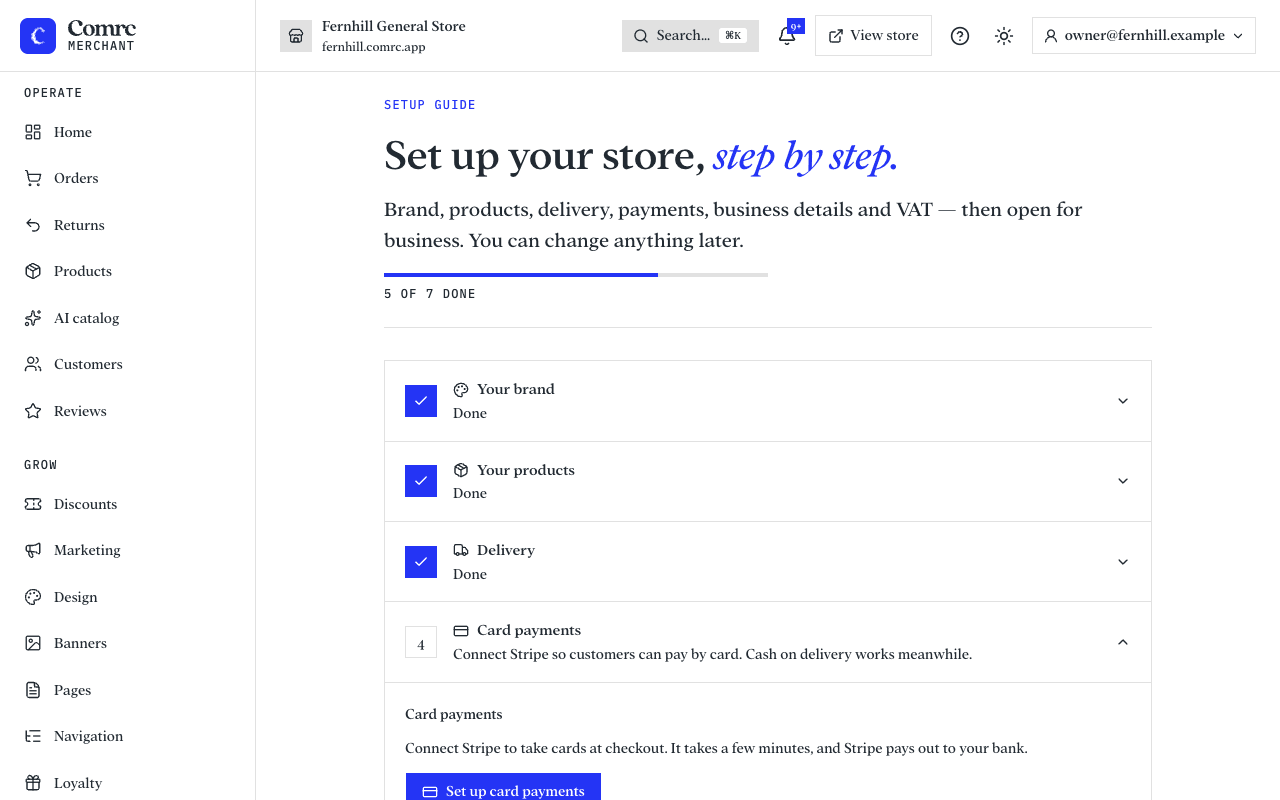1280x800 pixels.
Task: Click the Discounts ticket icon
Action: [x=33, y=504]
